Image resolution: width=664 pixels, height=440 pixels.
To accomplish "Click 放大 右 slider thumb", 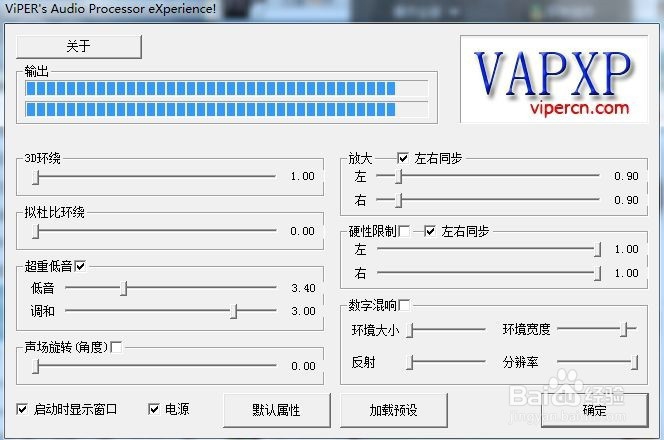I will [398, 200].
